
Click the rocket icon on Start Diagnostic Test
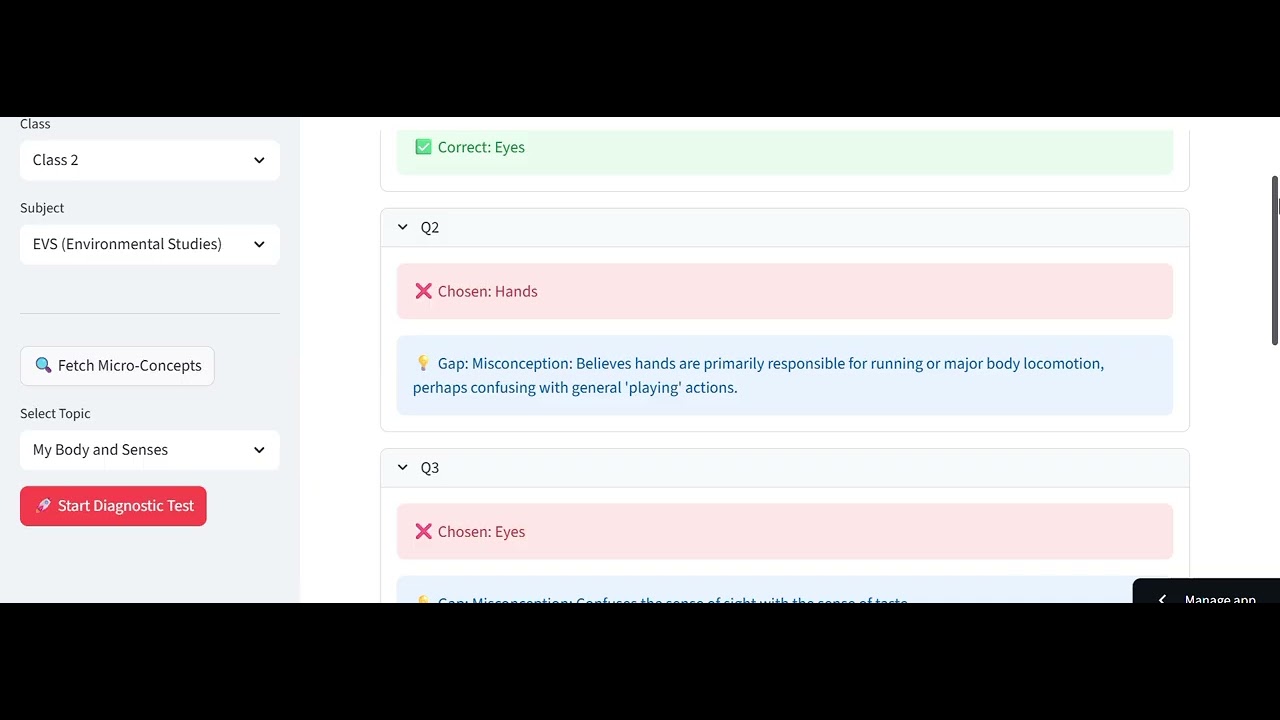click(x=43, y=506)
